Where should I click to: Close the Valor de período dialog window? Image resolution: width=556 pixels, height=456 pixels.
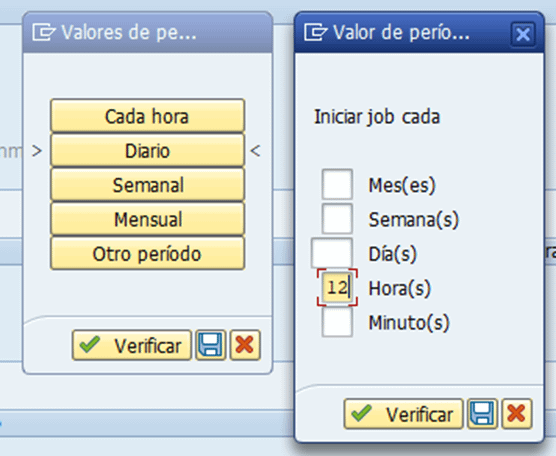pos(523,34)
